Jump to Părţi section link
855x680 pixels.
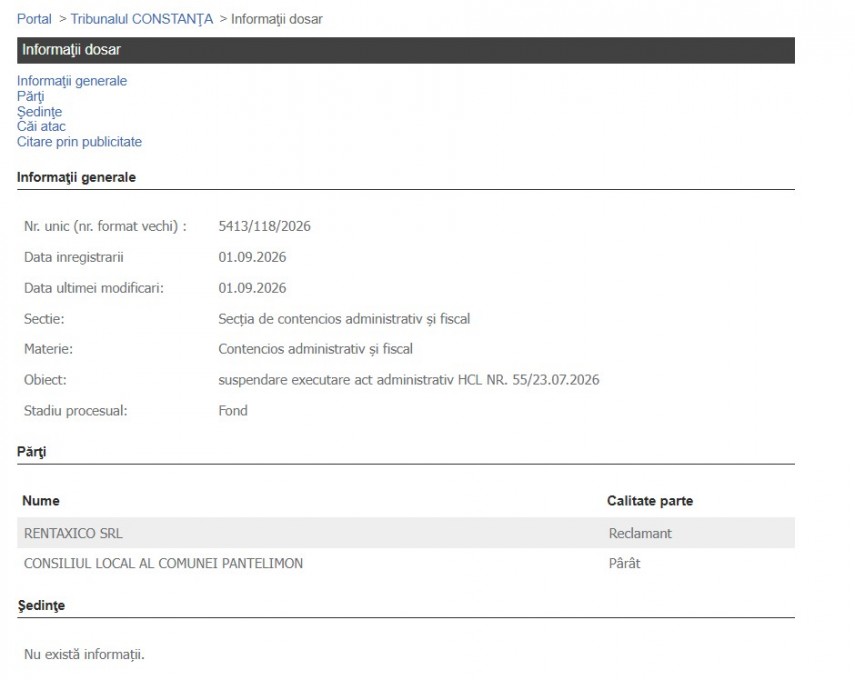31,96
